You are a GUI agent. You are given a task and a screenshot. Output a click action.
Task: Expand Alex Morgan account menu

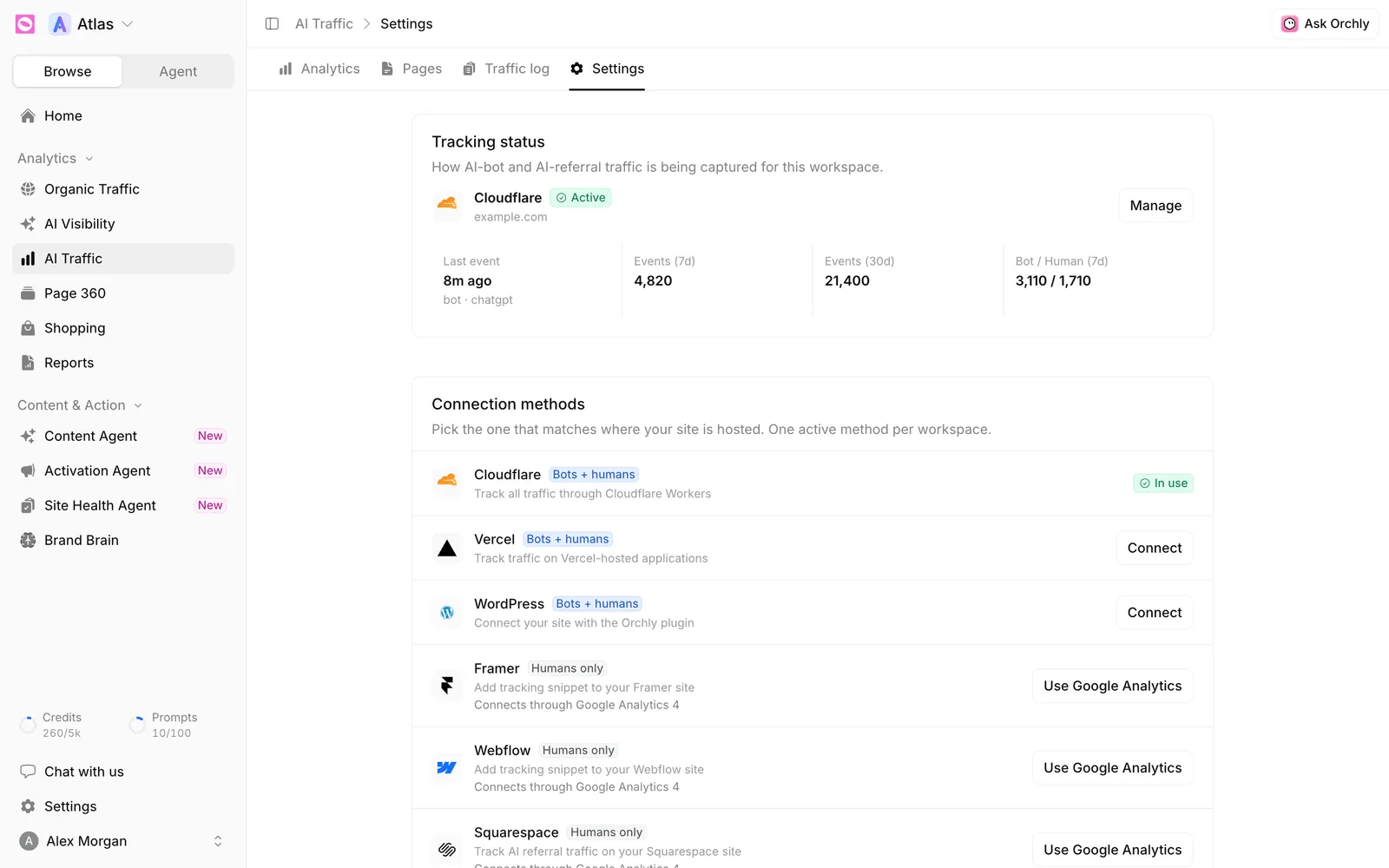click(123, 841)
